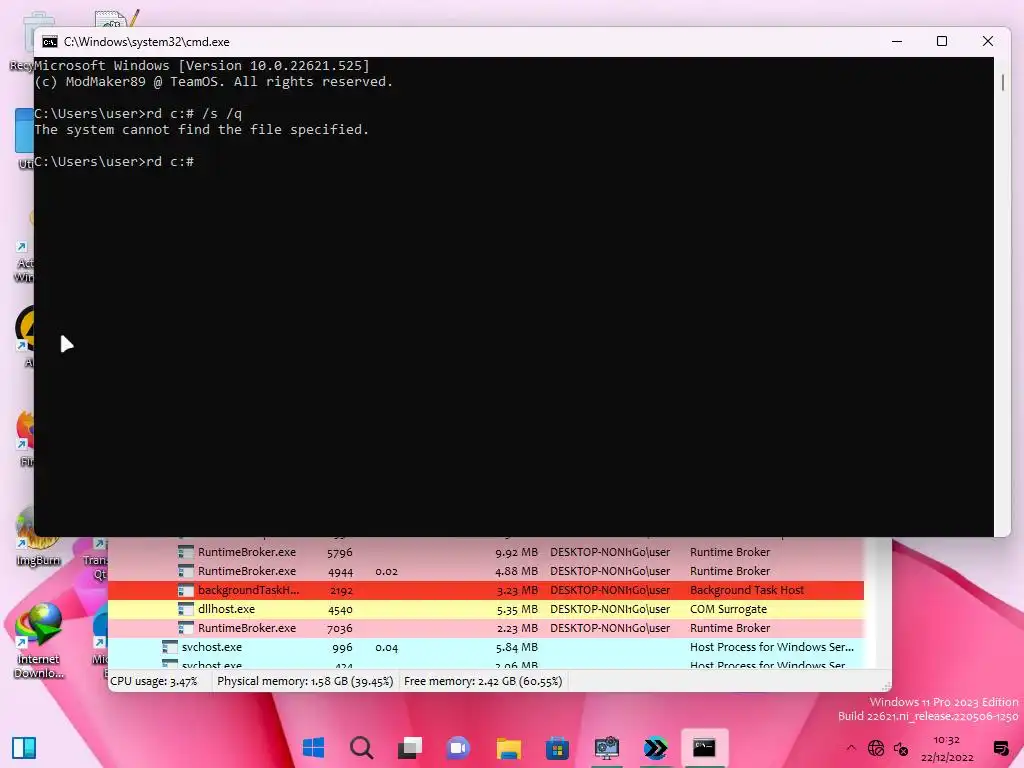The height and width of the screenshot is (768, 1024).
Task: Click the COM Surrogate description cell
Action: click(x=728, y=609)
